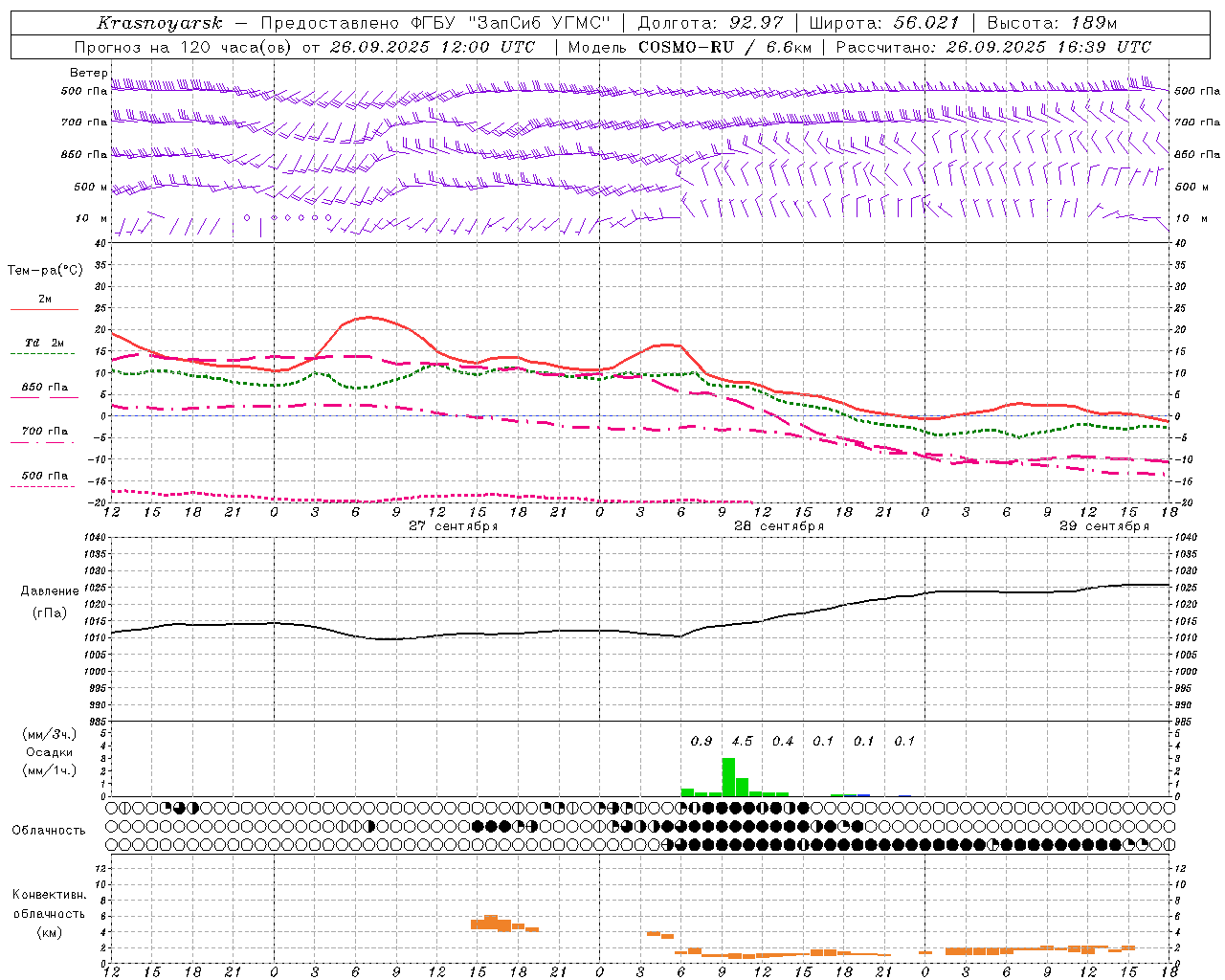Screen dimensions: 1225x980
Task: Click the 'Ветер' wind panel label
Action: tap(89, 73)
